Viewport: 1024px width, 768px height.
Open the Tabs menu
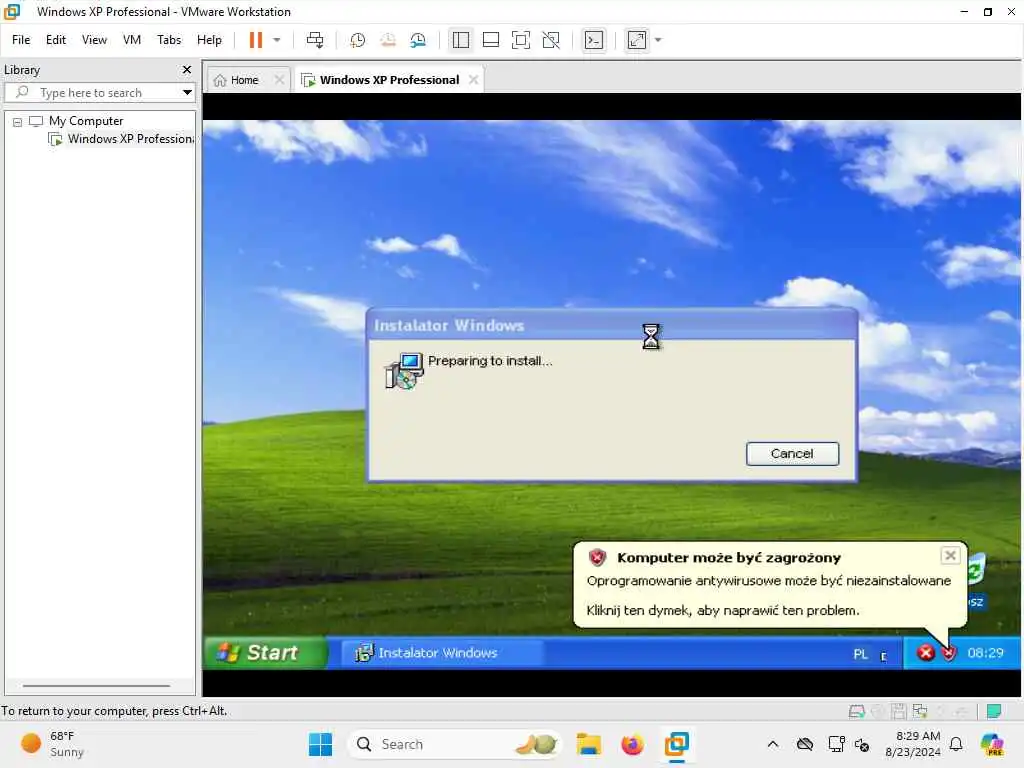pos(168,40)
